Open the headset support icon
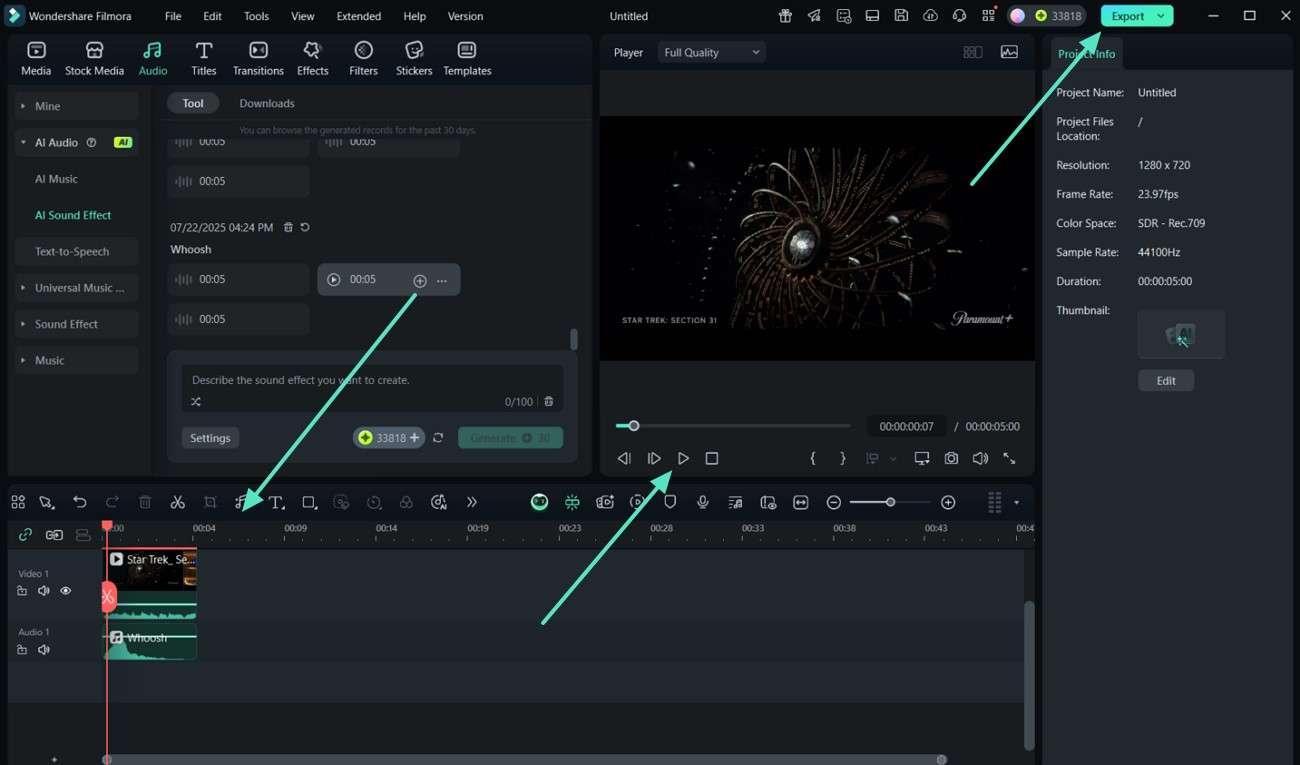Viewport: 1300px width, 765px height. point(959,16)
